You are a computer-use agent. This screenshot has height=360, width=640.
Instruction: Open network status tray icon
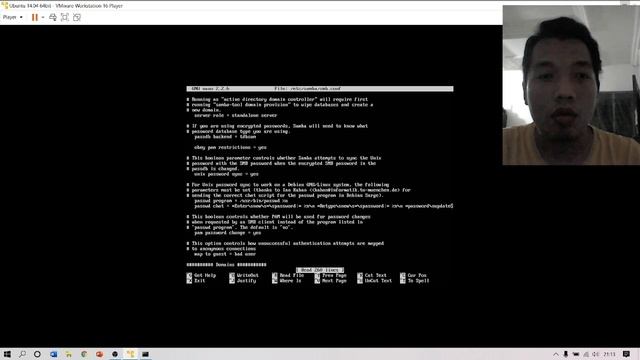[586, 354]
